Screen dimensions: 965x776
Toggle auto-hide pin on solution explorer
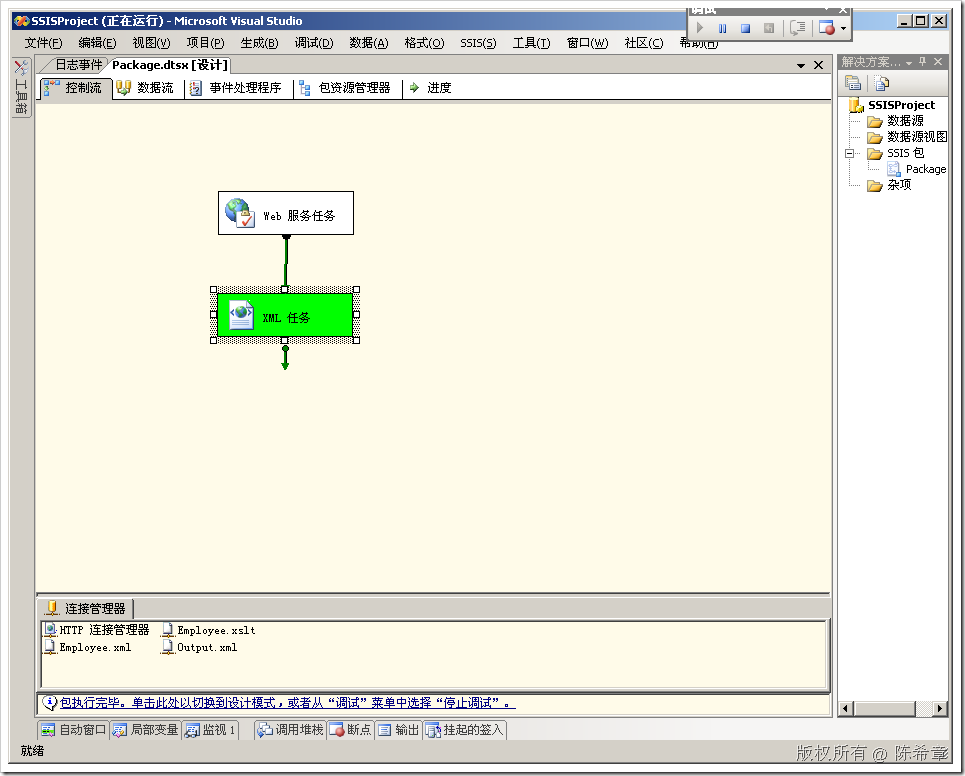pyautogui.click(x=923, y=62)
